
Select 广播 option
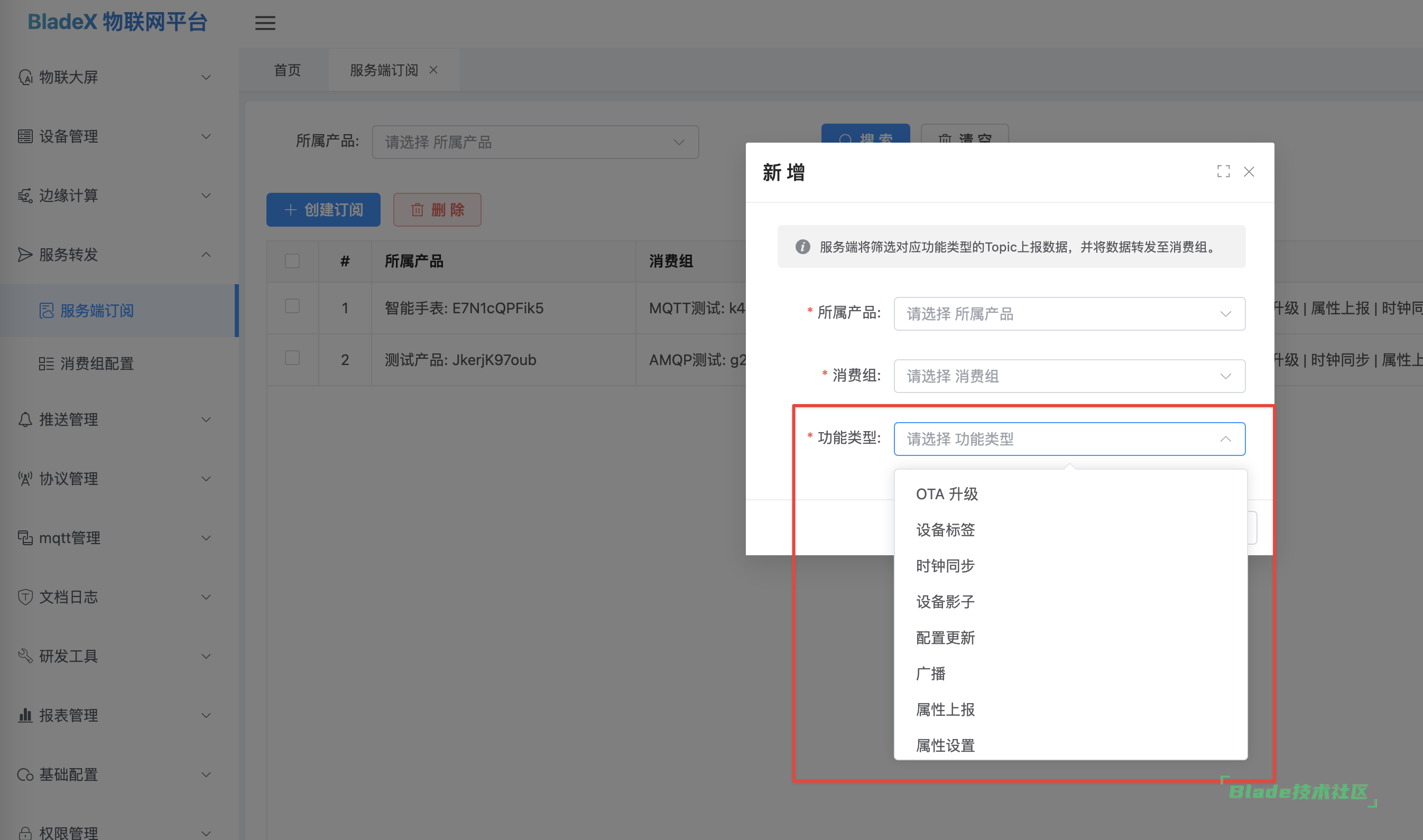tap(1070, 674)
